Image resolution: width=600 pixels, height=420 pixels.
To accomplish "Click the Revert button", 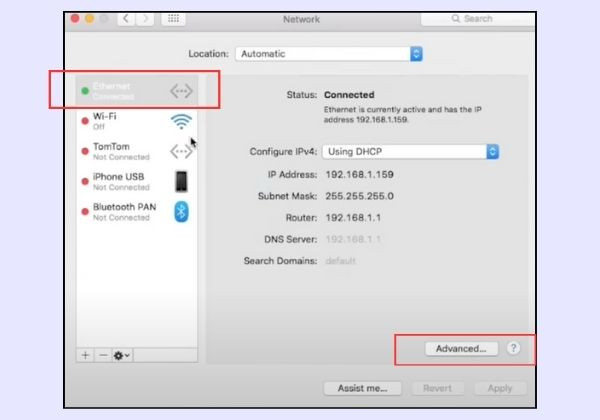I will click(437, 388).
